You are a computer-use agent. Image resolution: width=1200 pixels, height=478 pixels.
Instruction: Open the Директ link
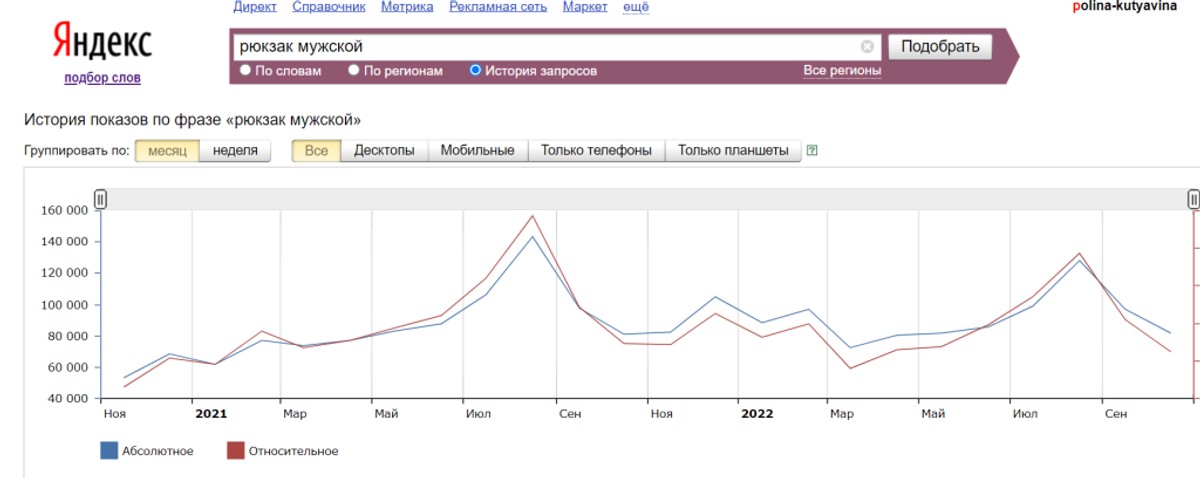pyautogui.click(x=255, y=7)
